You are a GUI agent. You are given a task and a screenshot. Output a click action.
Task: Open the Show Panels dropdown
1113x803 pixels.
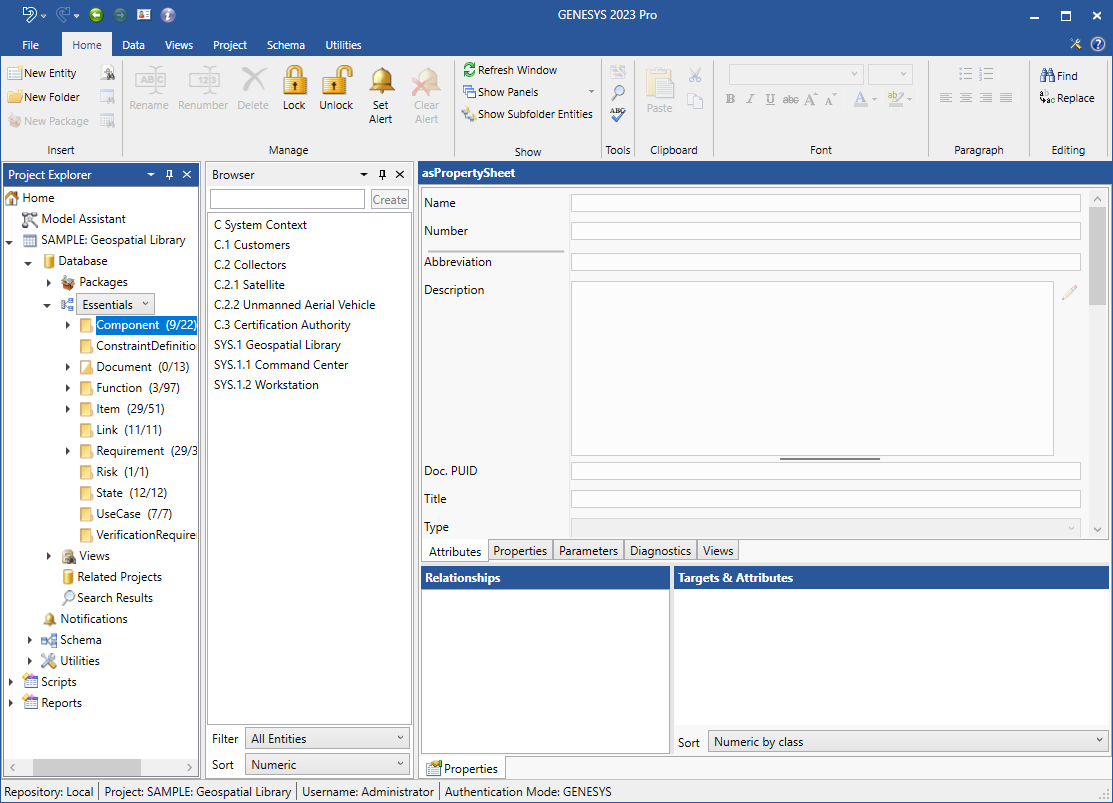click(591, 92)
